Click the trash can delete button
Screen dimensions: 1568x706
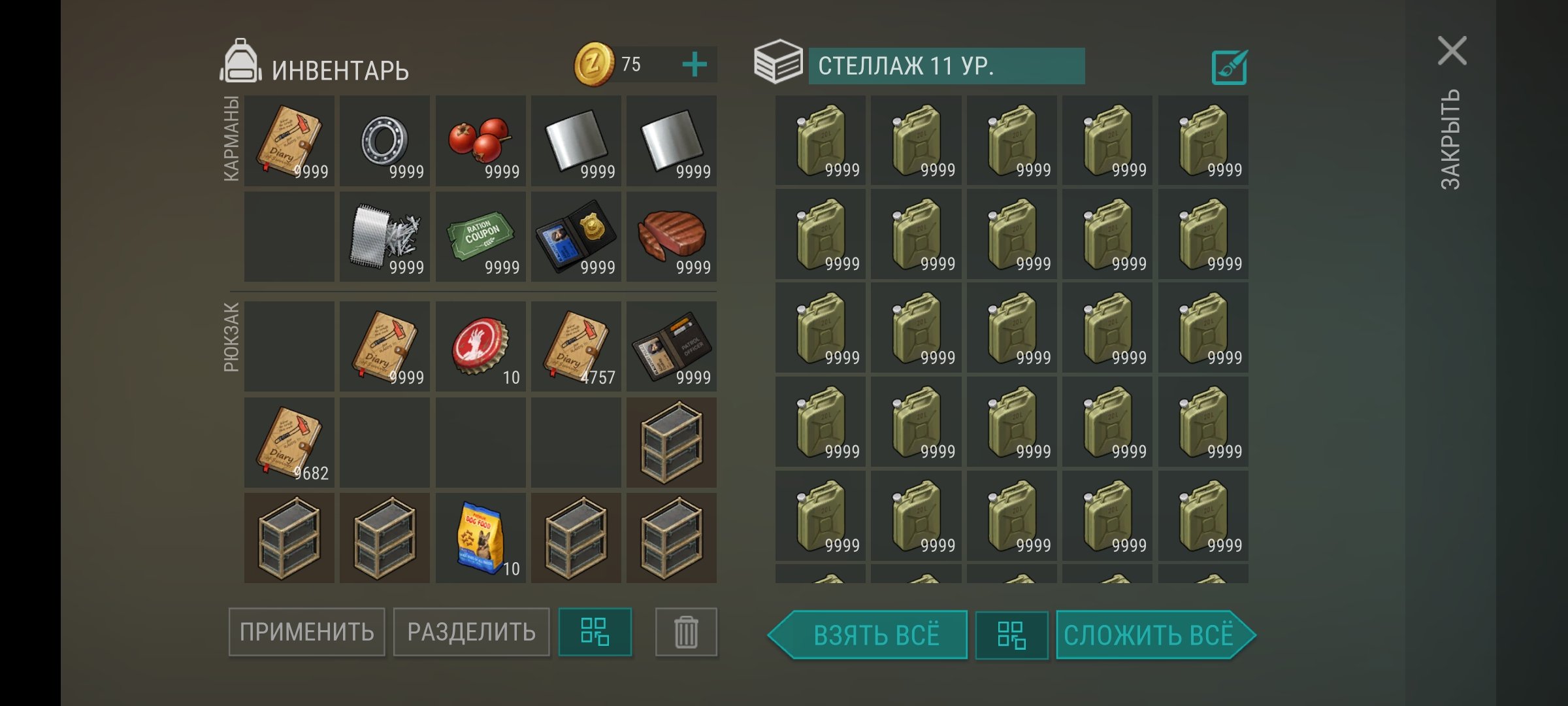tap(686, 632)
